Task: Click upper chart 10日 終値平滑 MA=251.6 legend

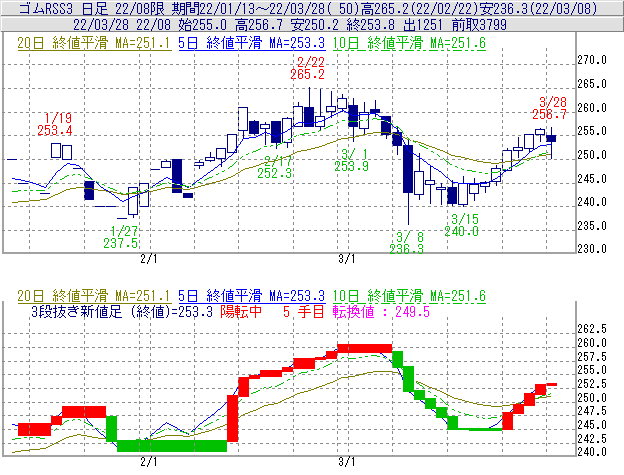Action: click(x=409, y=43)
